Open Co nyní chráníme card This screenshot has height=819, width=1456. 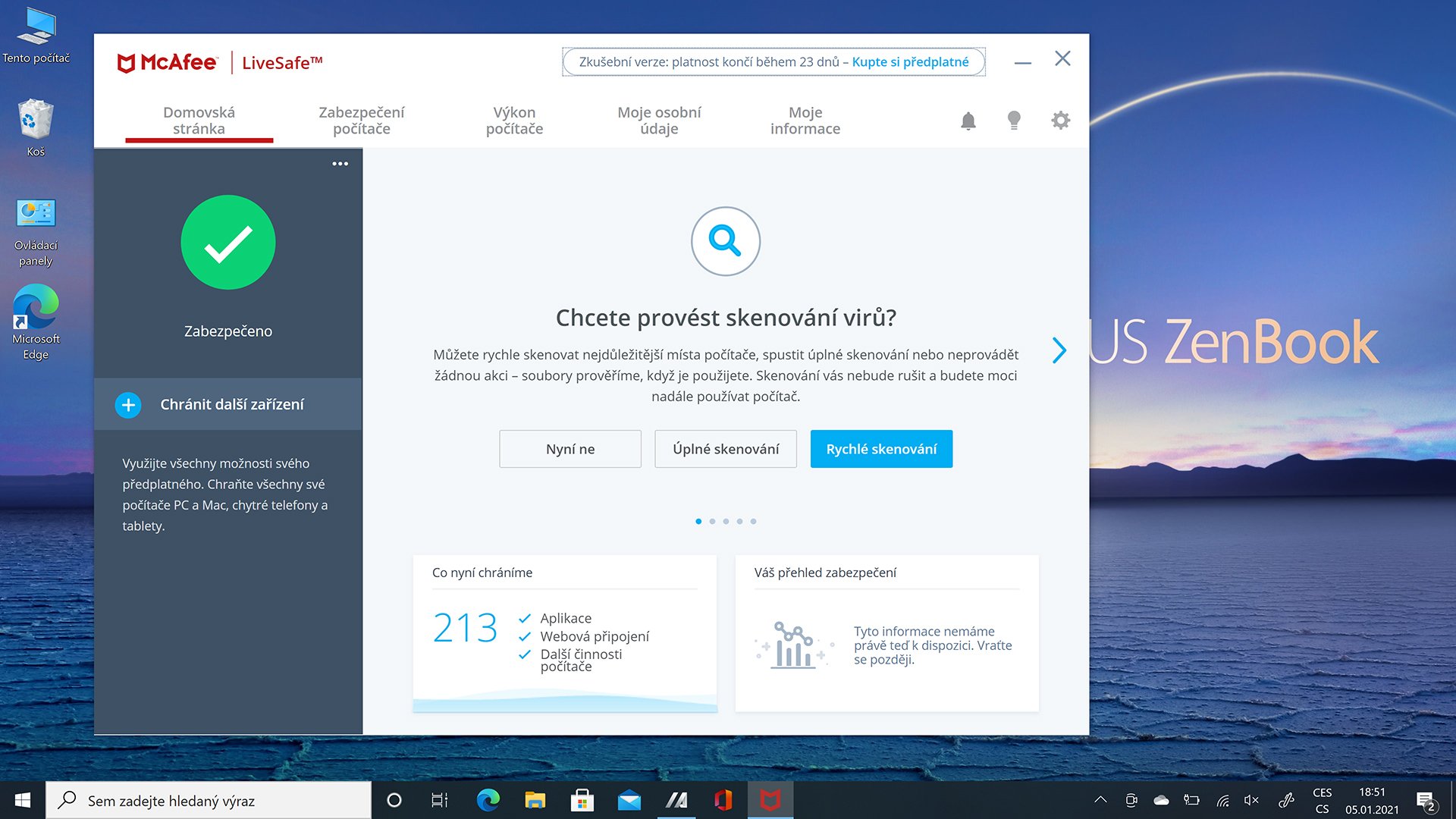point(565,633)
